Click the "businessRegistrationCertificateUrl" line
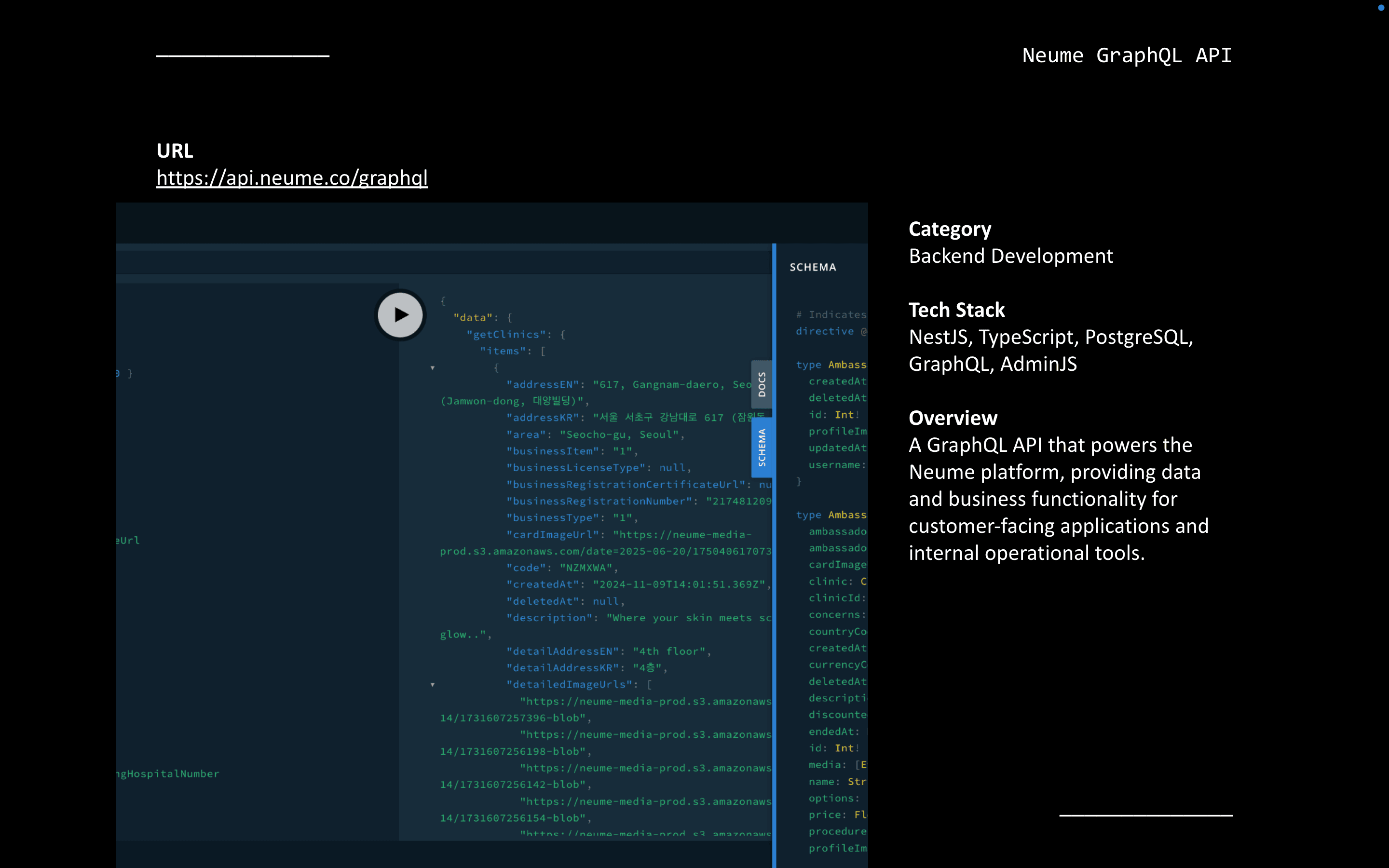 [x=639, y=485]
